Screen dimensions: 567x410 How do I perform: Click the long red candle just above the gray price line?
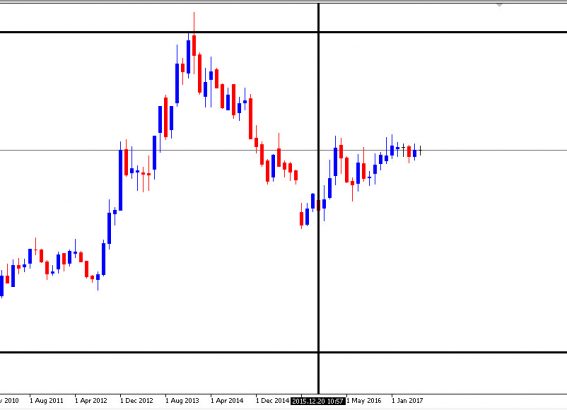coord(250,118)
